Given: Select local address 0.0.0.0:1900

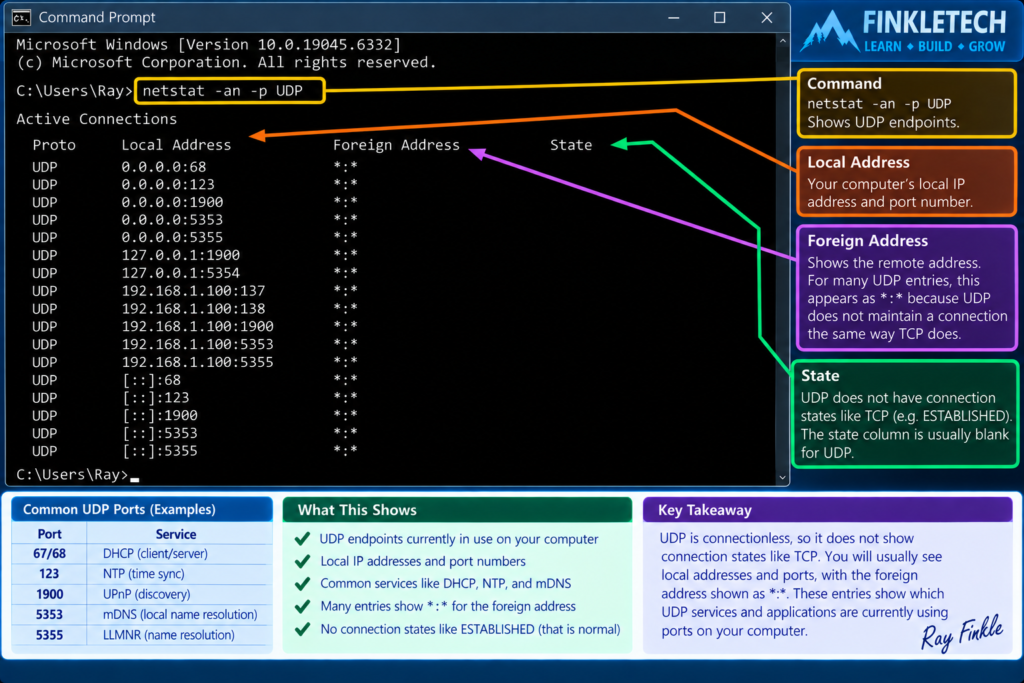Looking at the screenshot, I should tap(172, 202).
